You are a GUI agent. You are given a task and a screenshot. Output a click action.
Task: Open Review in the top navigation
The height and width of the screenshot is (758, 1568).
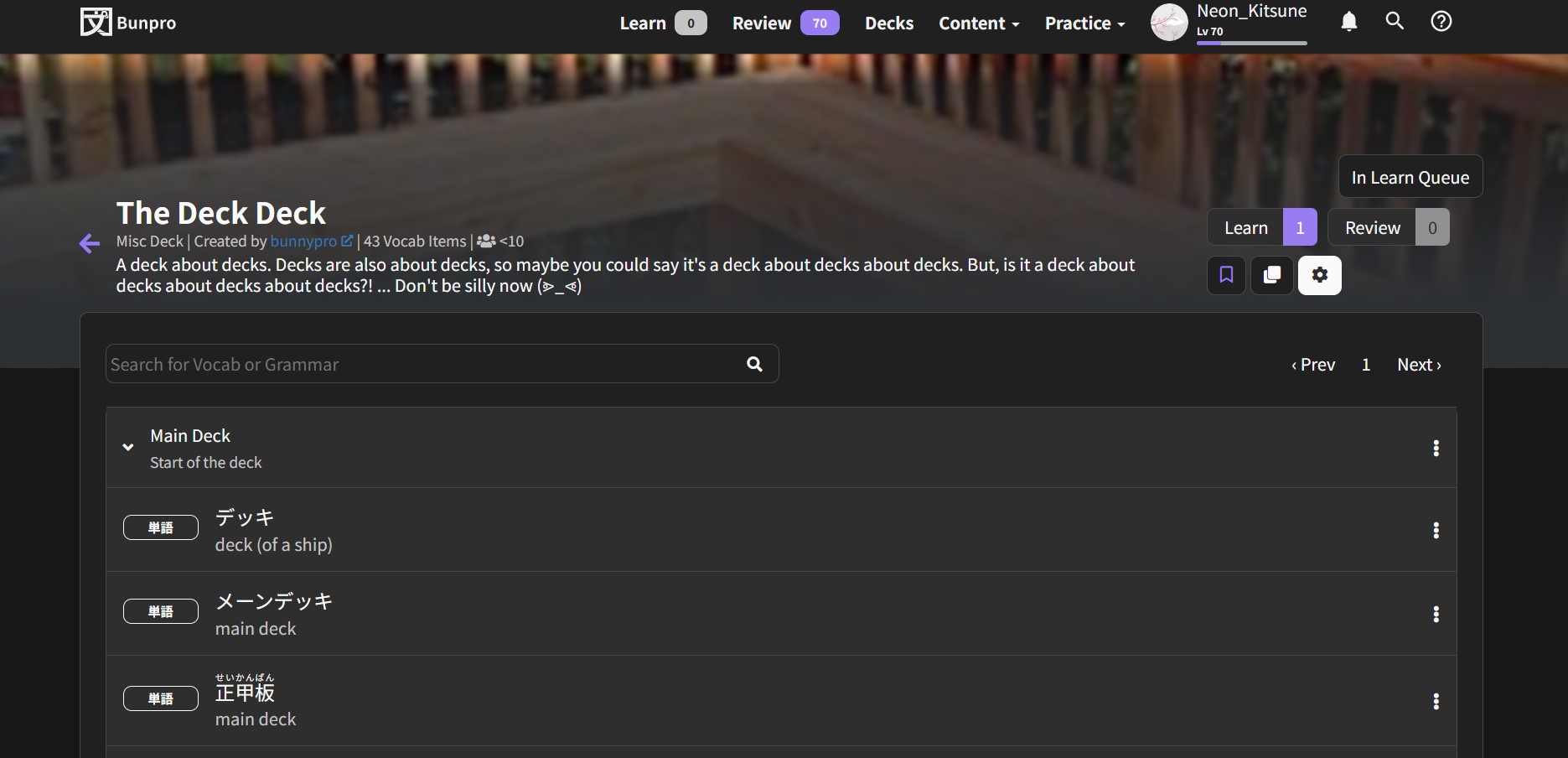point(761,23)
